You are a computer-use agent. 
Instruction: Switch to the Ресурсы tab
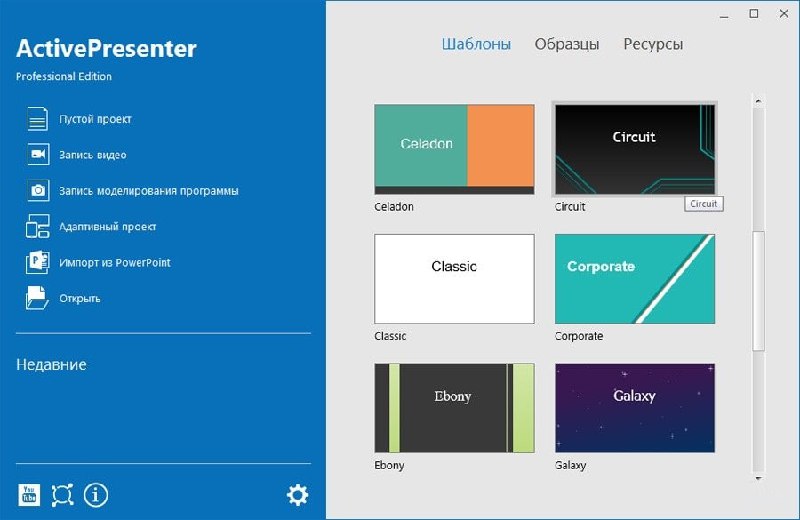click(653, 44)
